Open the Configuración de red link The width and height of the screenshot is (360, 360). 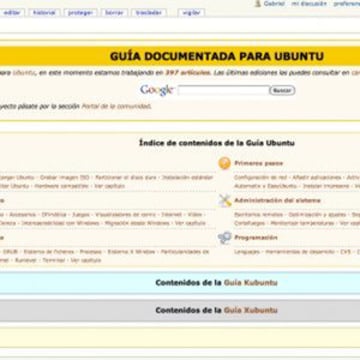(x=260, y=178)
